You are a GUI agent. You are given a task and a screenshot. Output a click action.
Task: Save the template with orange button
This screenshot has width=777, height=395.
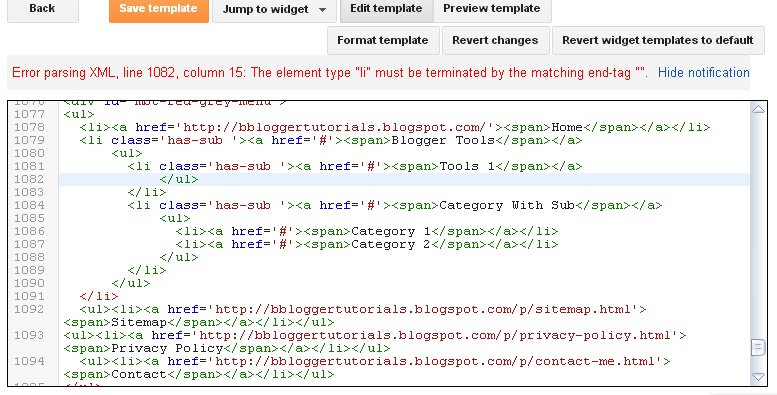[x=159, y=9]
